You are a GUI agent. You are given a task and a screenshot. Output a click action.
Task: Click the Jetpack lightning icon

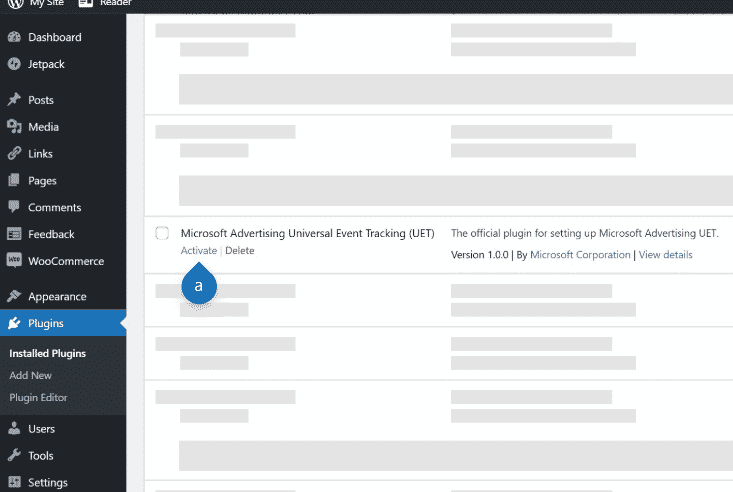pyautogui.click(x=14, y=64)
